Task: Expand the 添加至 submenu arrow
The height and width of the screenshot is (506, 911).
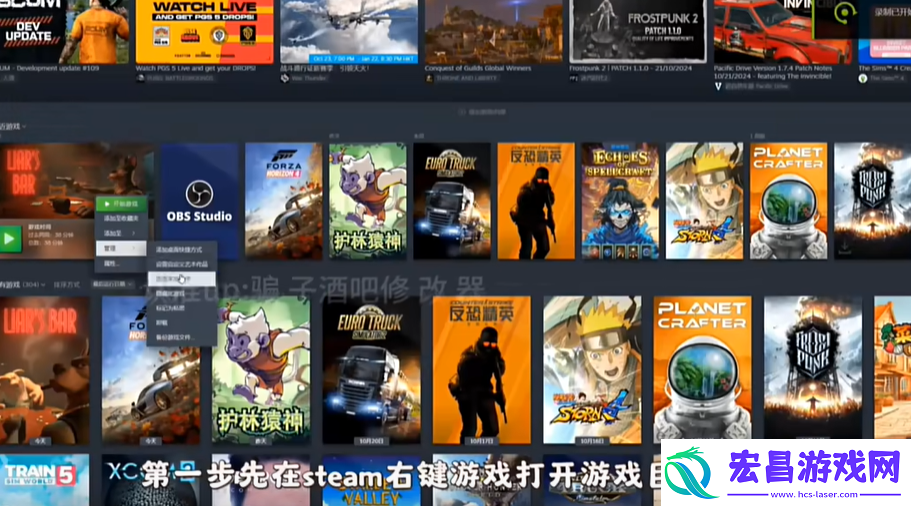Action: click(x=134, y=233)
